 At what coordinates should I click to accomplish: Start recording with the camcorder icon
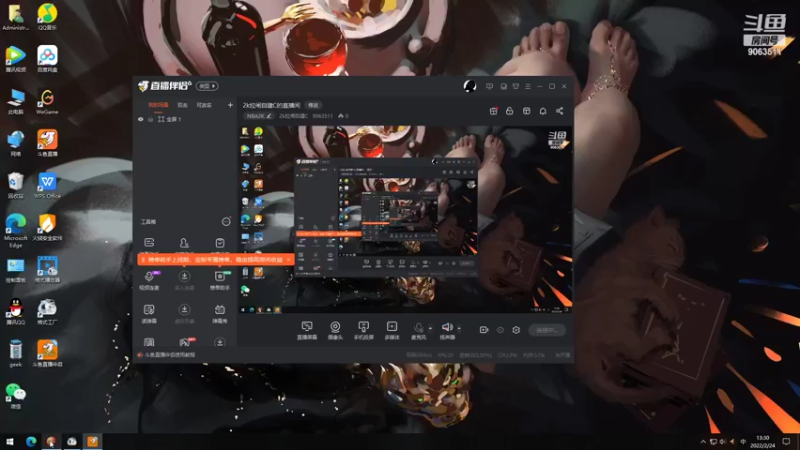click(x=484, y=330)
